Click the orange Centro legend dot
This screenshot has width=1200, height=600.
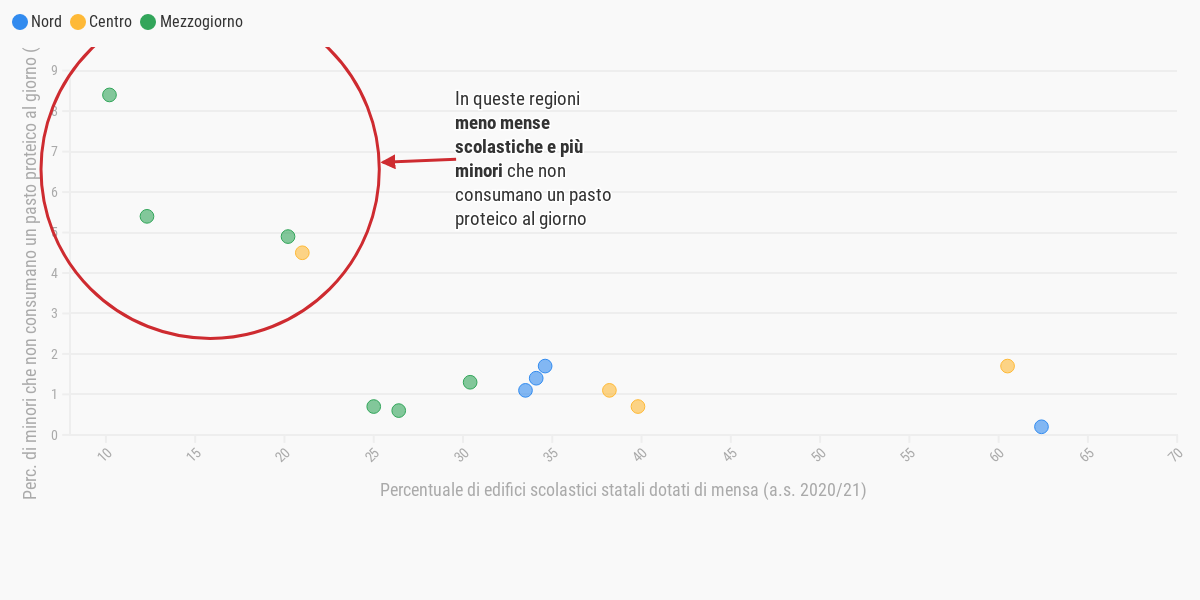coord(78,22)
